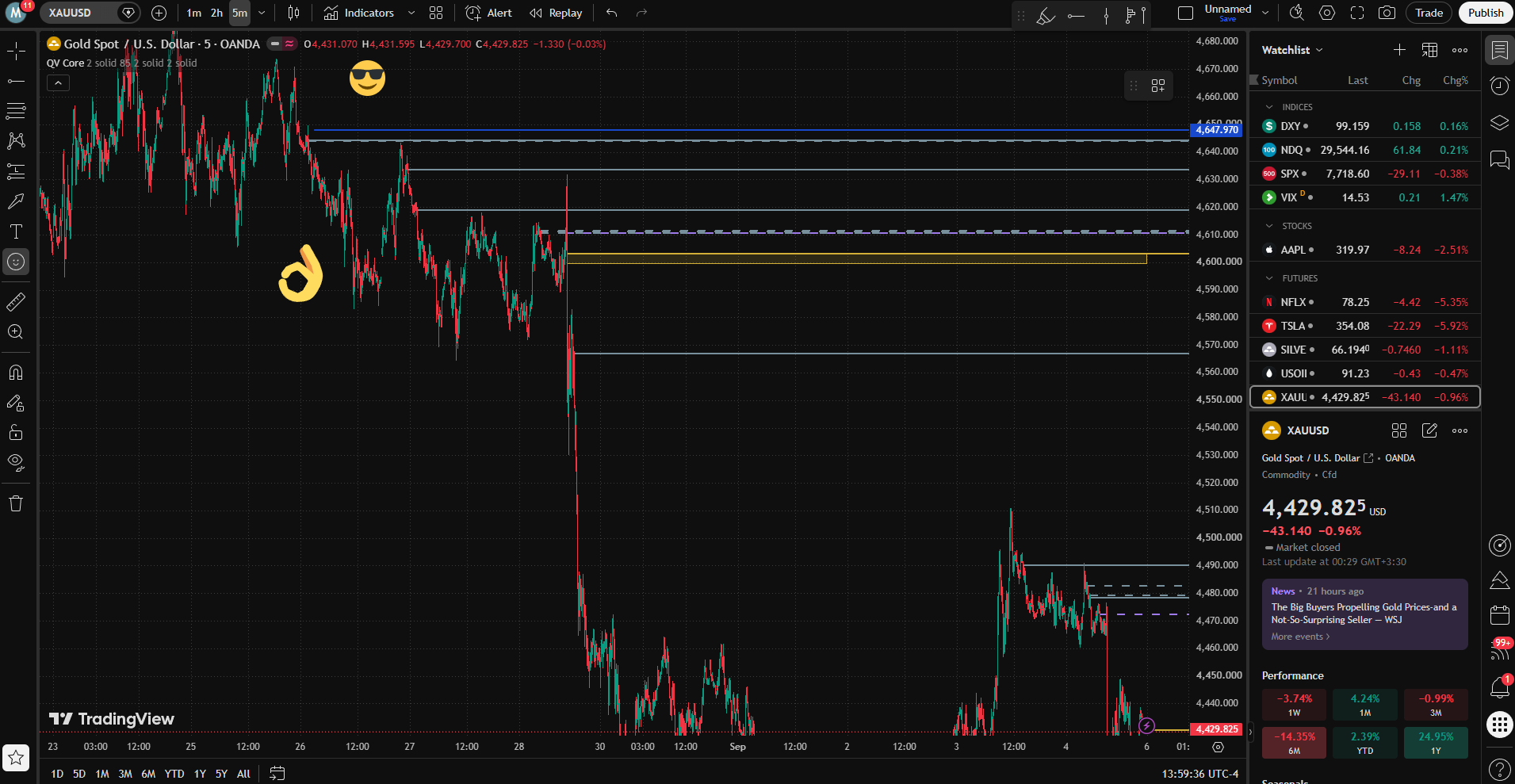Select the TSLA row in watchlist
Viewport: 1515px width, 784px height.
1365,326
